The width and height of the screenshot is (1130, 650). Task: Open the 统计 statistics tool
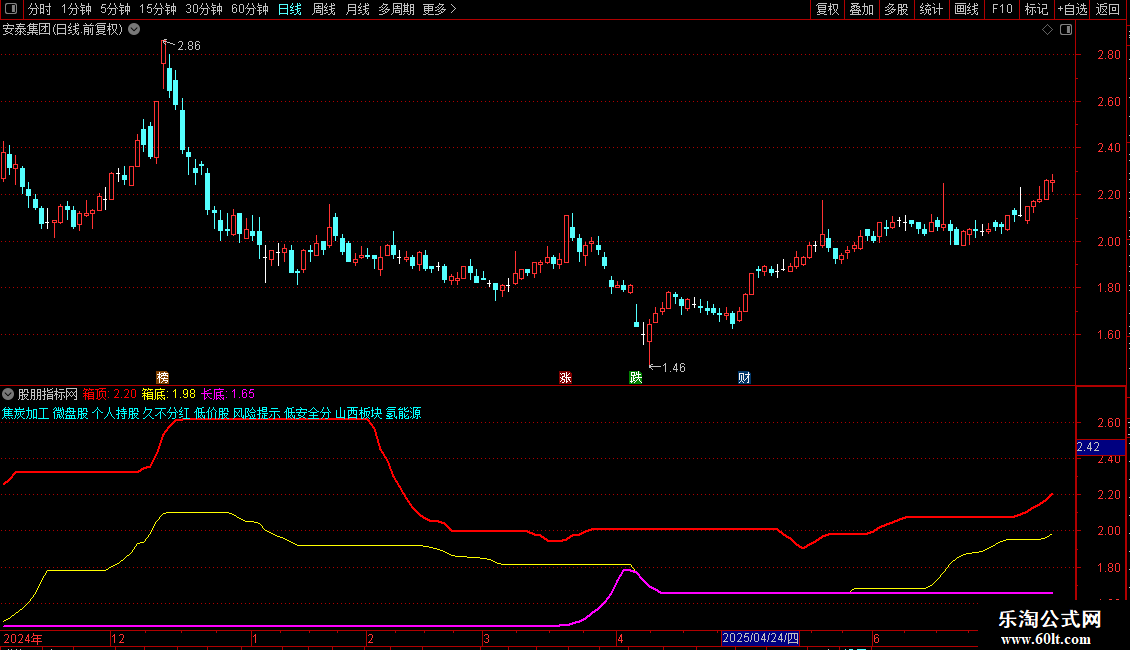click(x=931, y=9)
